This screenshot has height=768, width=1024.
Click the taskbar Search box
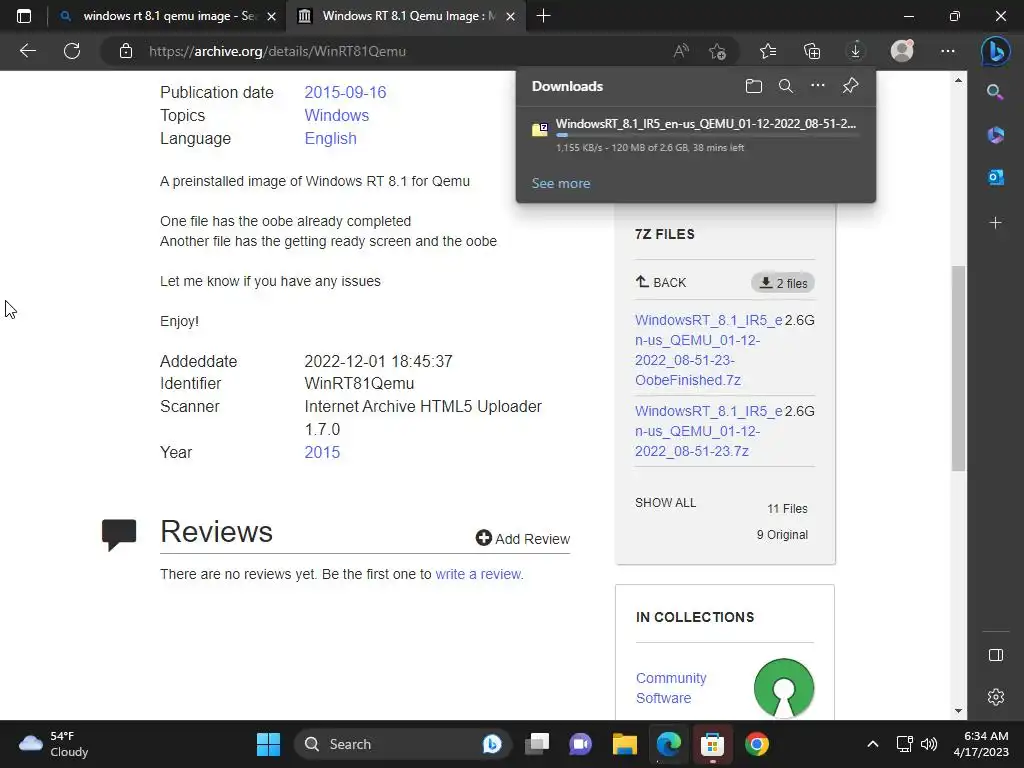click(400, 744)
